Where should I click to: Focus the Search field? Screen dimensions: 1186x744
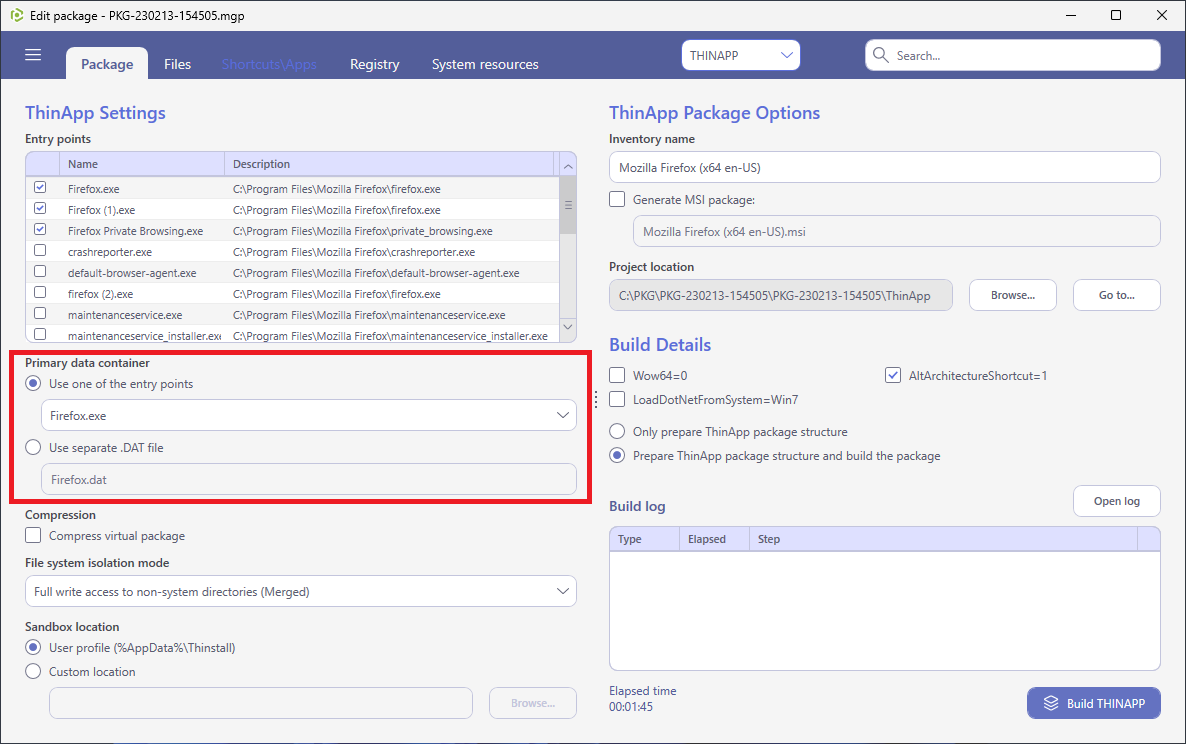(1013, 55)
